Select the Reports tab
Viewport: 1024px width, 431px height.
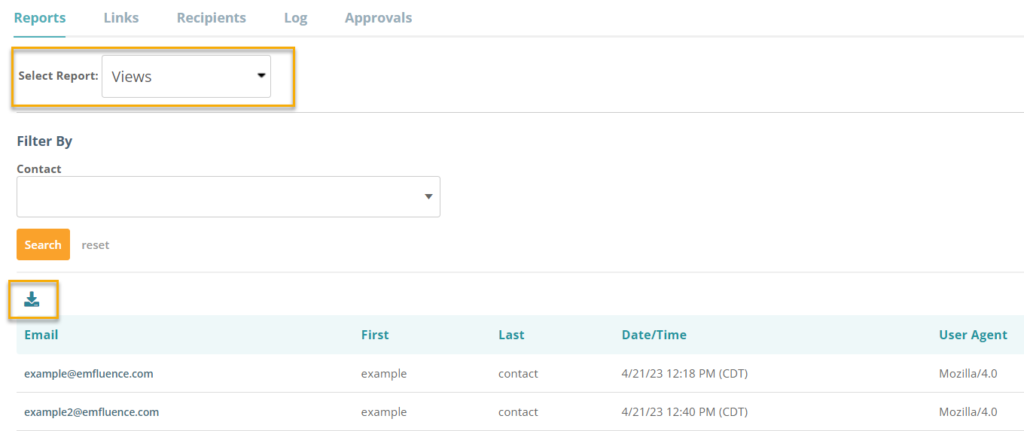(40, 18)
